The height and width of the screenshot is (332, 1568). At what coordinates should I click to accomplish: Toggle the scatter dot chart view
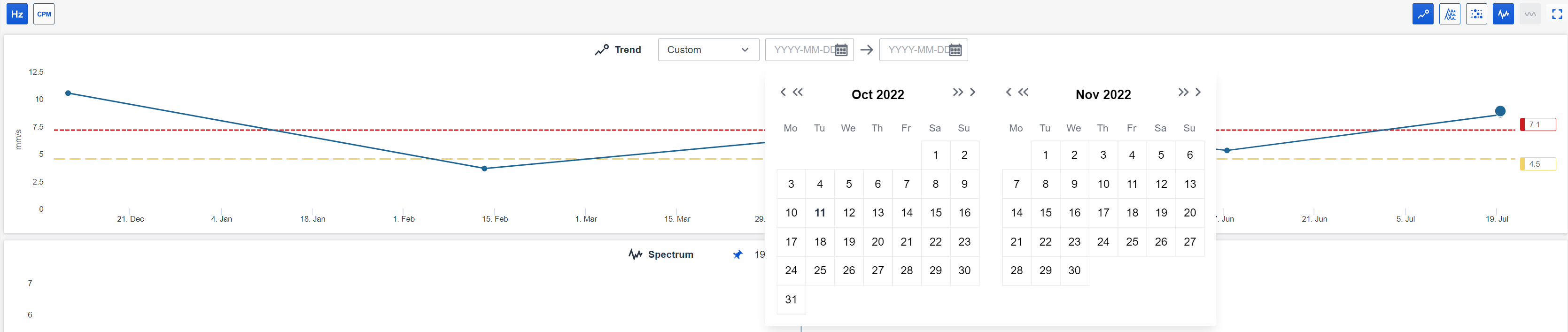(x=1476, y=14)
